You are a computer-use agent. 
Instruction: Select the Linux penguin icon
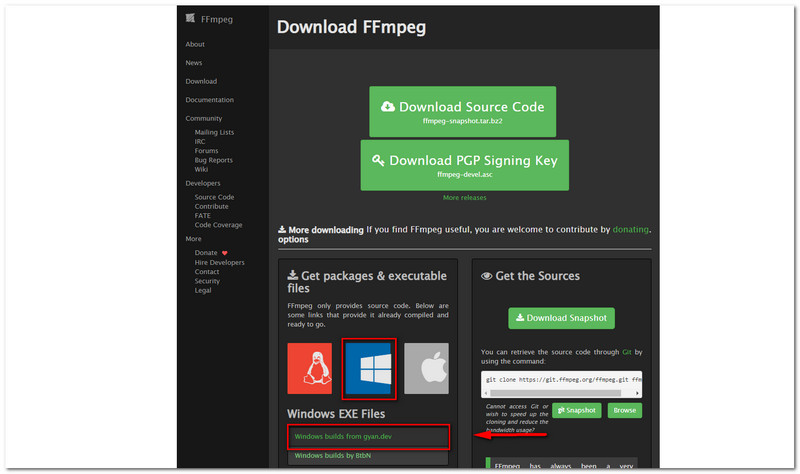tap(310, 368)
